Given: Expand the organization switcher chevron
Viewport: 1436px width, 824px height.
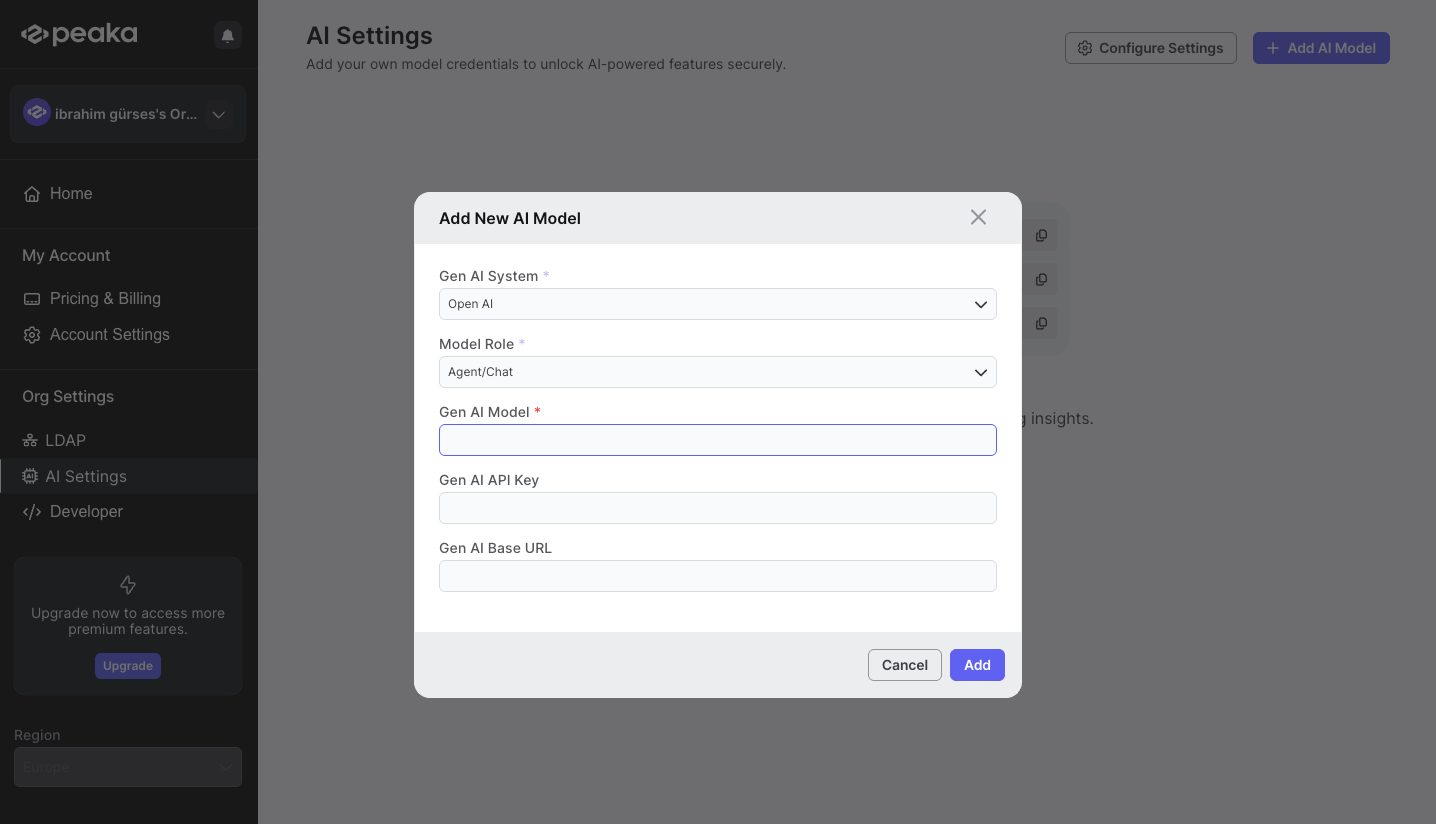Looking at the screenshot, I should (x=218, y=114).
